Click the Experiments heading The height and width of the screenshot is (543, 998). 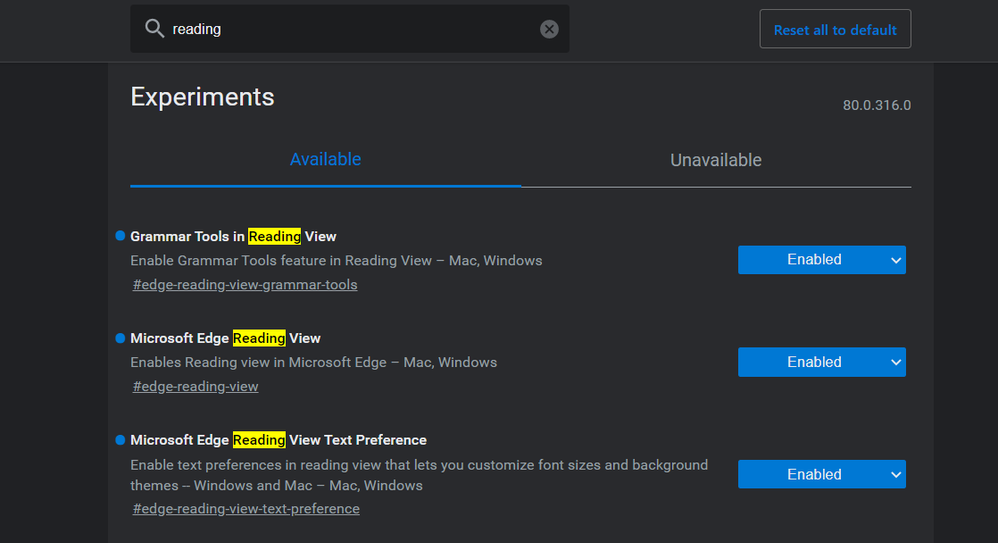(202, 97)
